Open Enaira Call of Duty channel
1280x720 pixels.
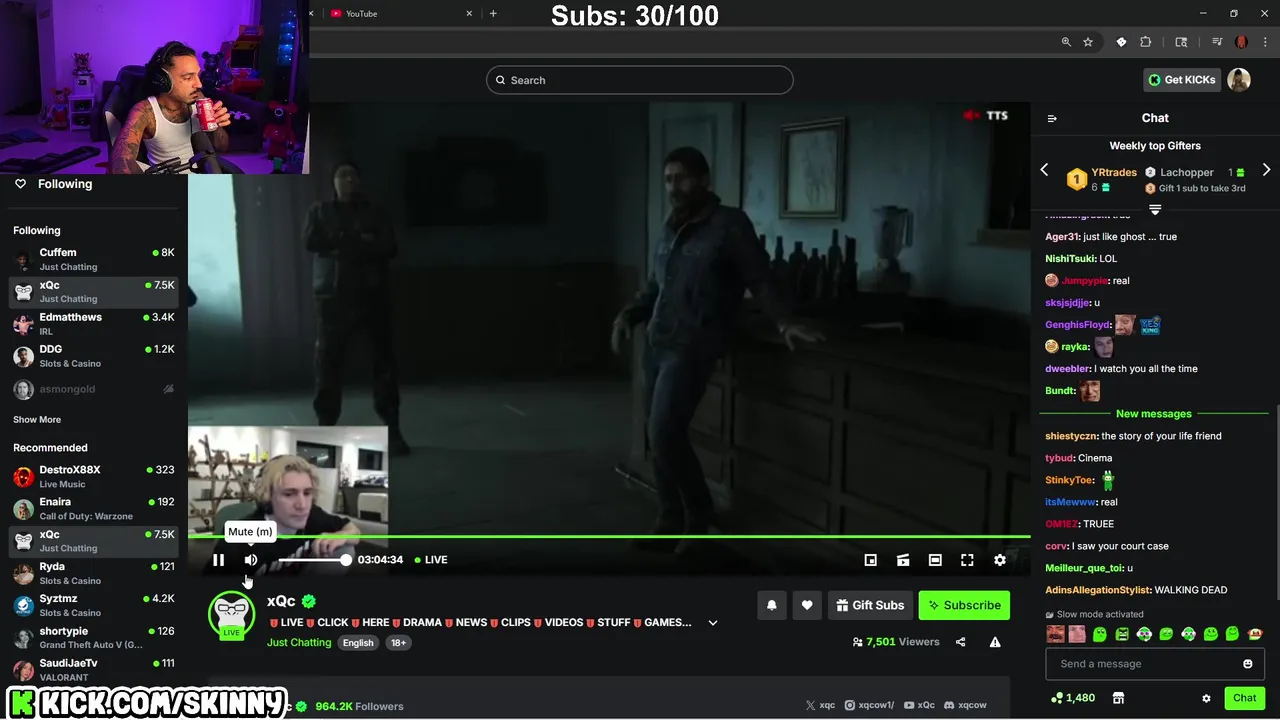tap(94, 509)
